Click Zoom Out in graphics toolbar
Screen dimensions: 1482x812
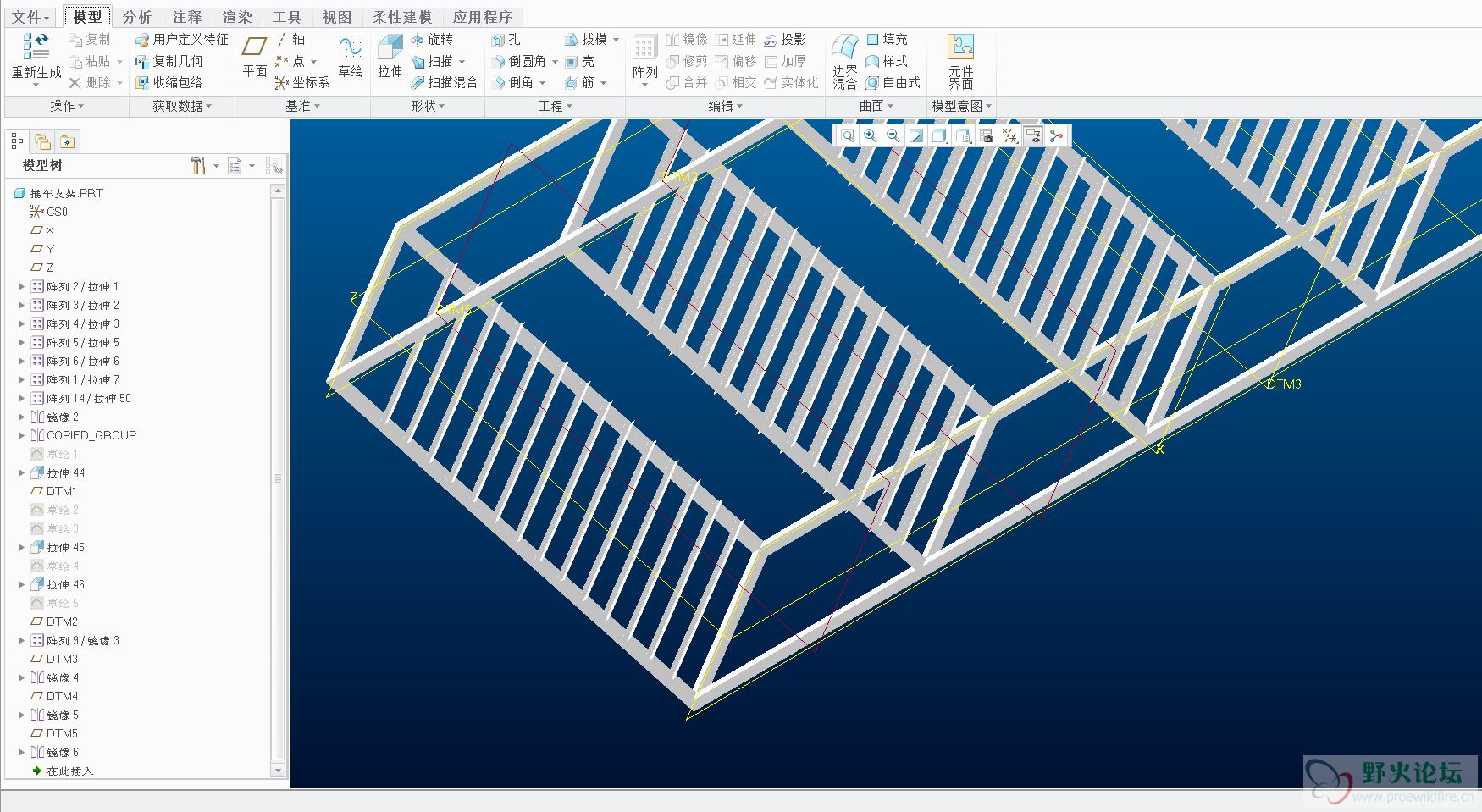[893, 135]
